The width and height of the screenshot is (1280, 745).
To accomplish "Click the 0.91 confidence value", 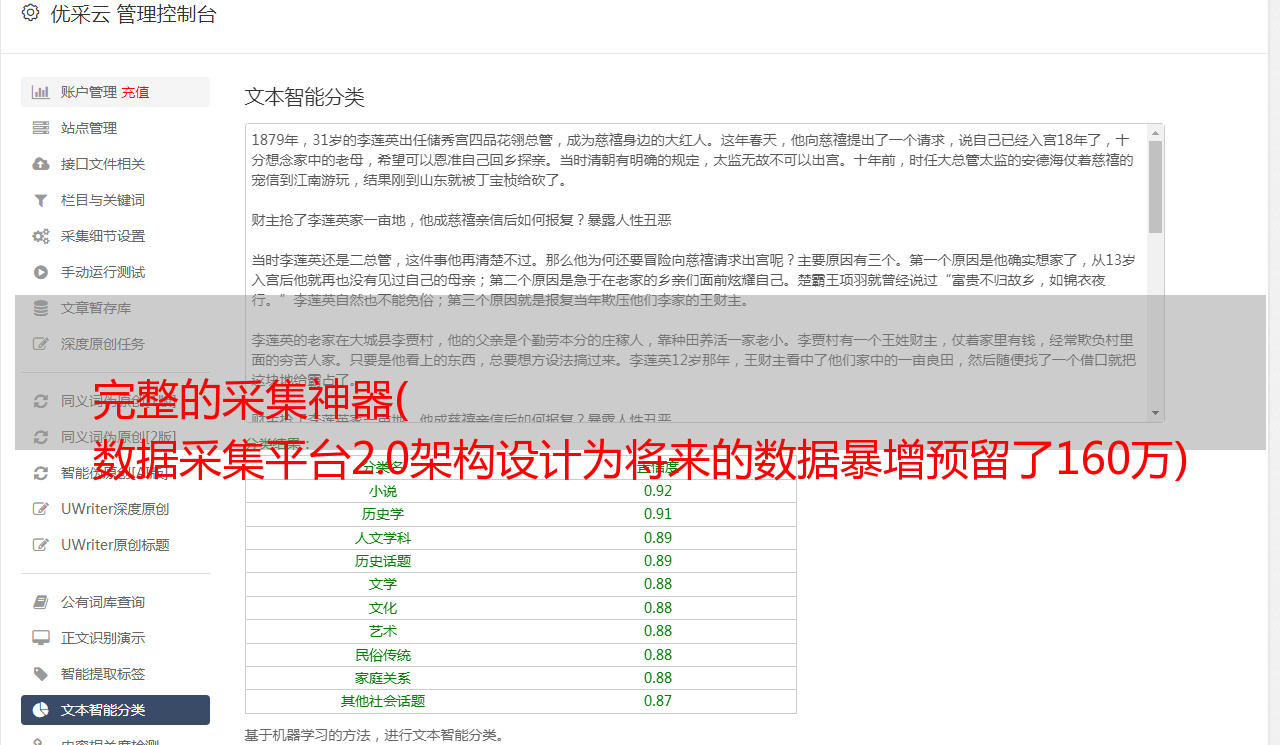I will coord(658,514).
